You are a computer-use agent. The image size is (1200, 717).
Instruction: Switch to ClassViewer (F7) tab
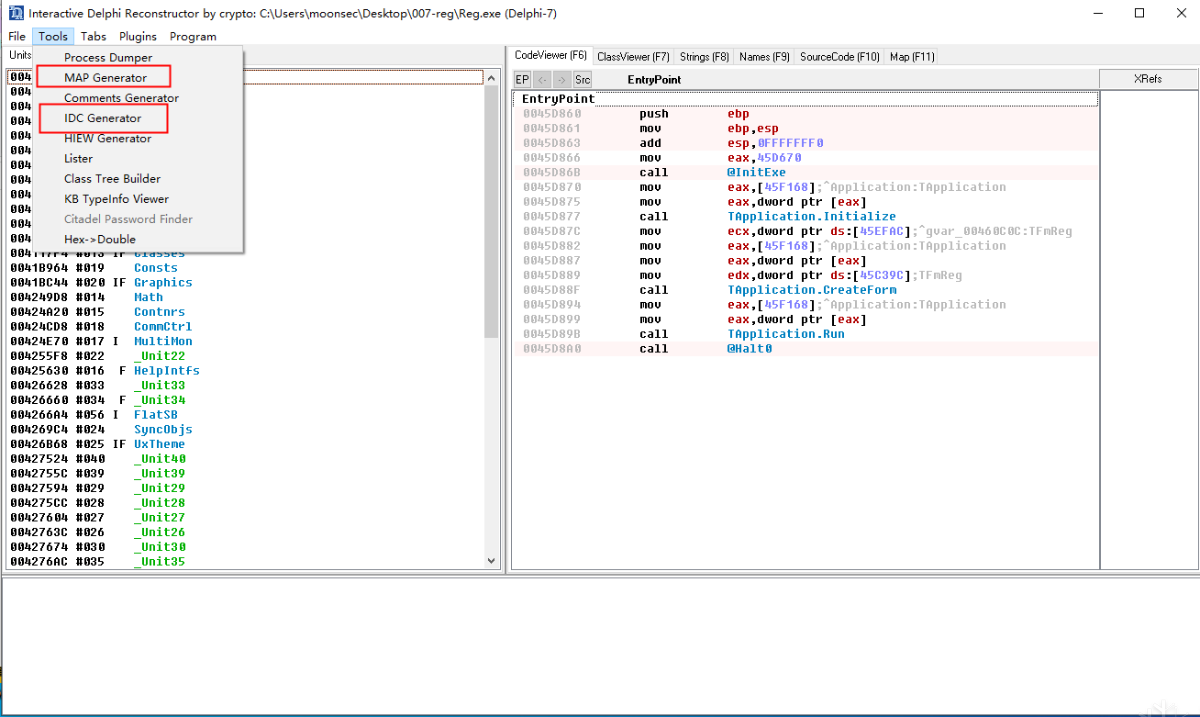633,57
